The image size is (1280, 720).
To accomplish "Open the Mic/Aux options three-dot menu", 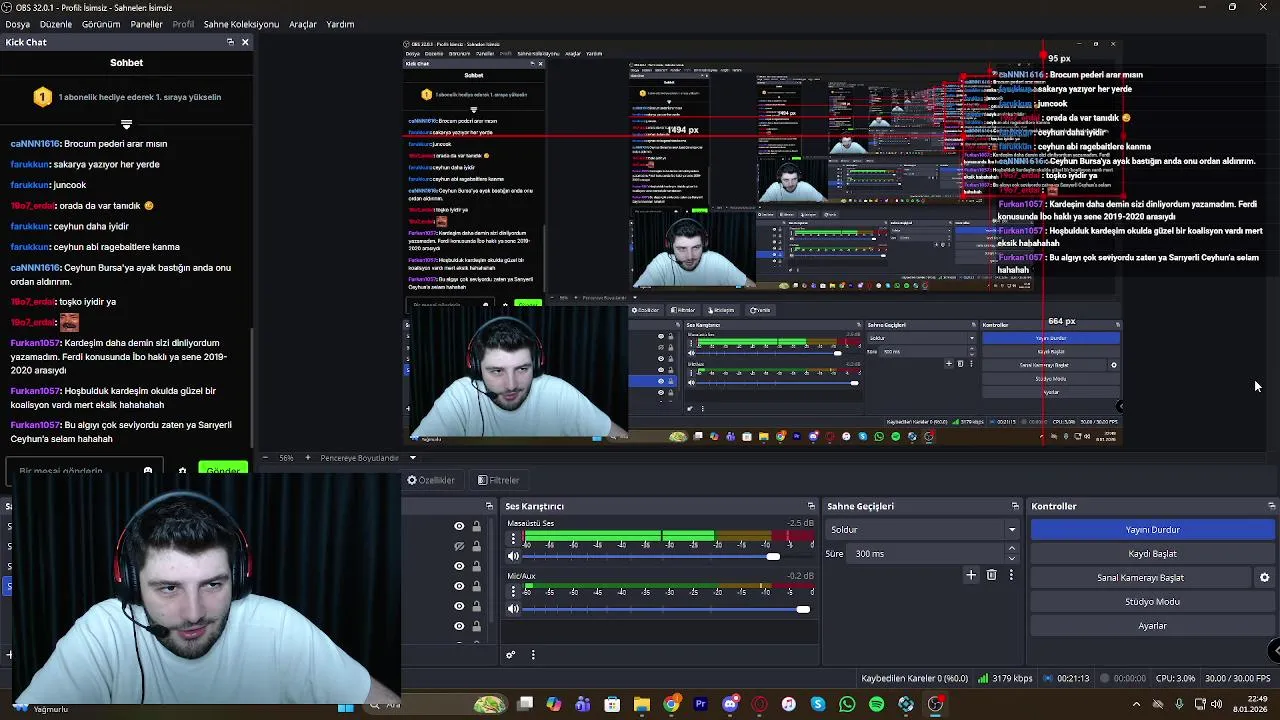I will click(513, 591).
